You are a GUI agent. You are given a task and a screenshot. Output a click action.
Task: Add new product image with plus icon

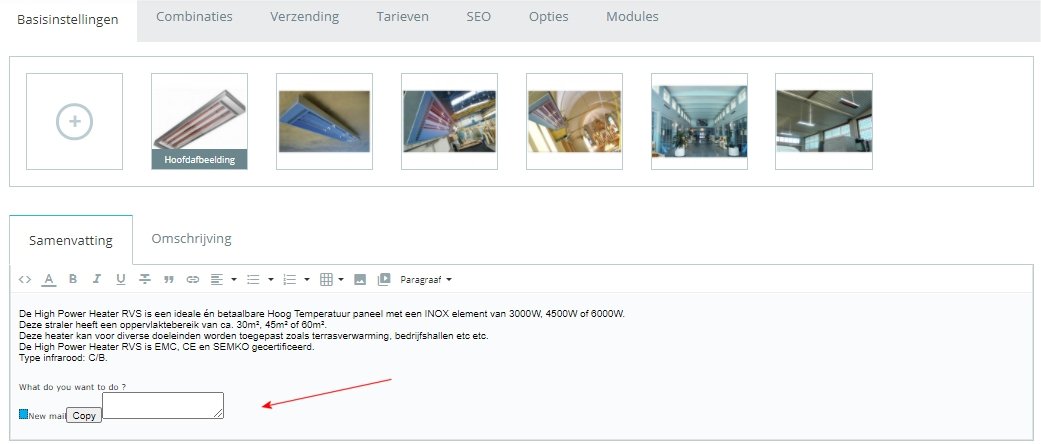pos(74,121)
